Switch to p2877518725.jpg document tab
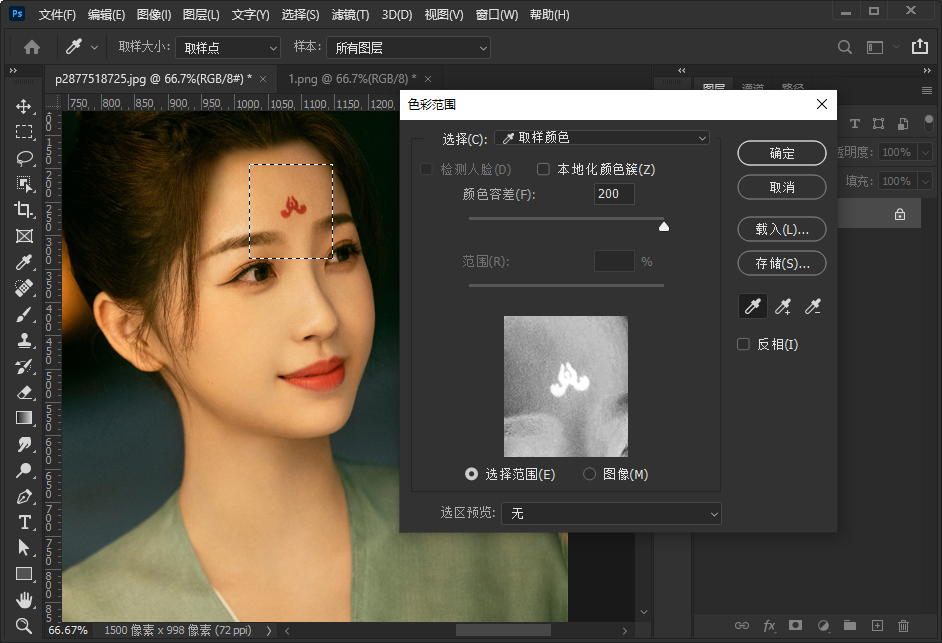This screenshot has height=643, width=942. 153,79
